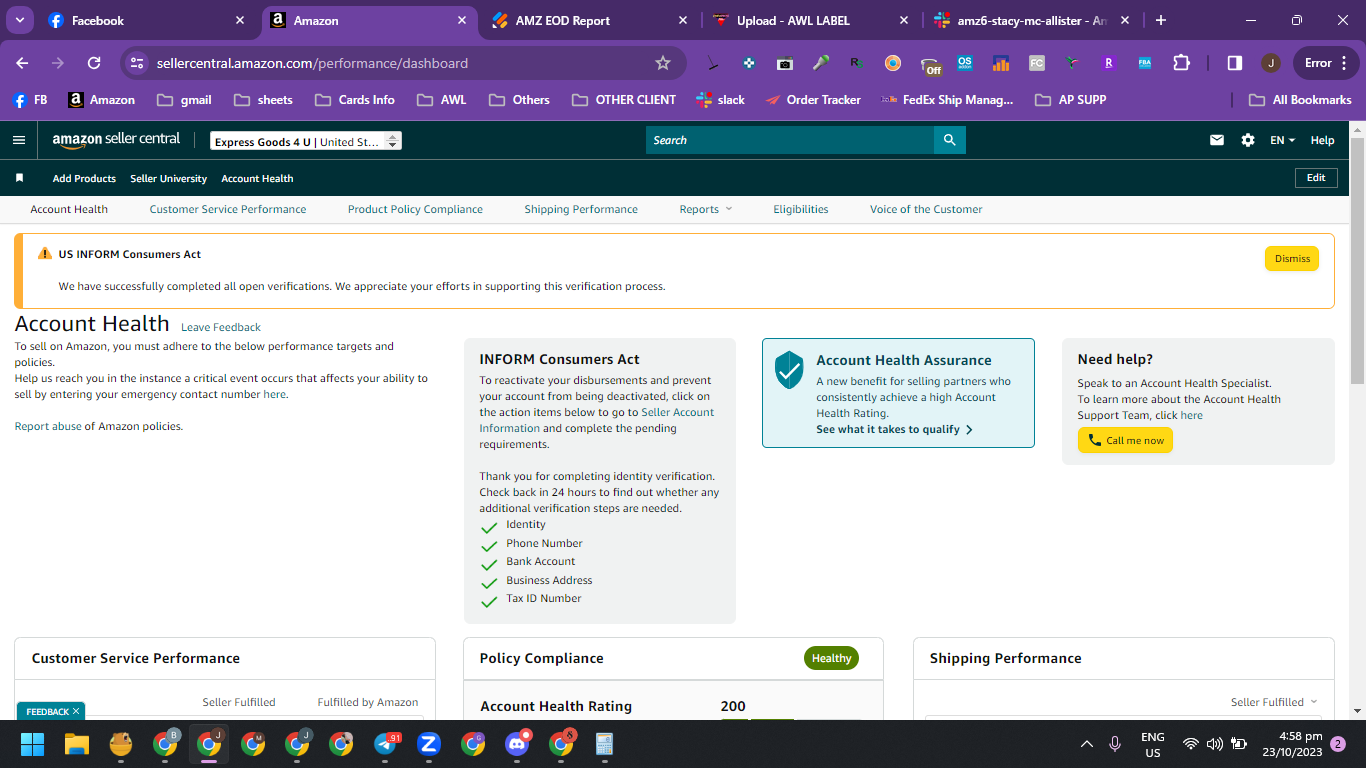Open Help in Seller Central header
Image resolution: width=1366 pixels, height=768 pixels.
1322,140
